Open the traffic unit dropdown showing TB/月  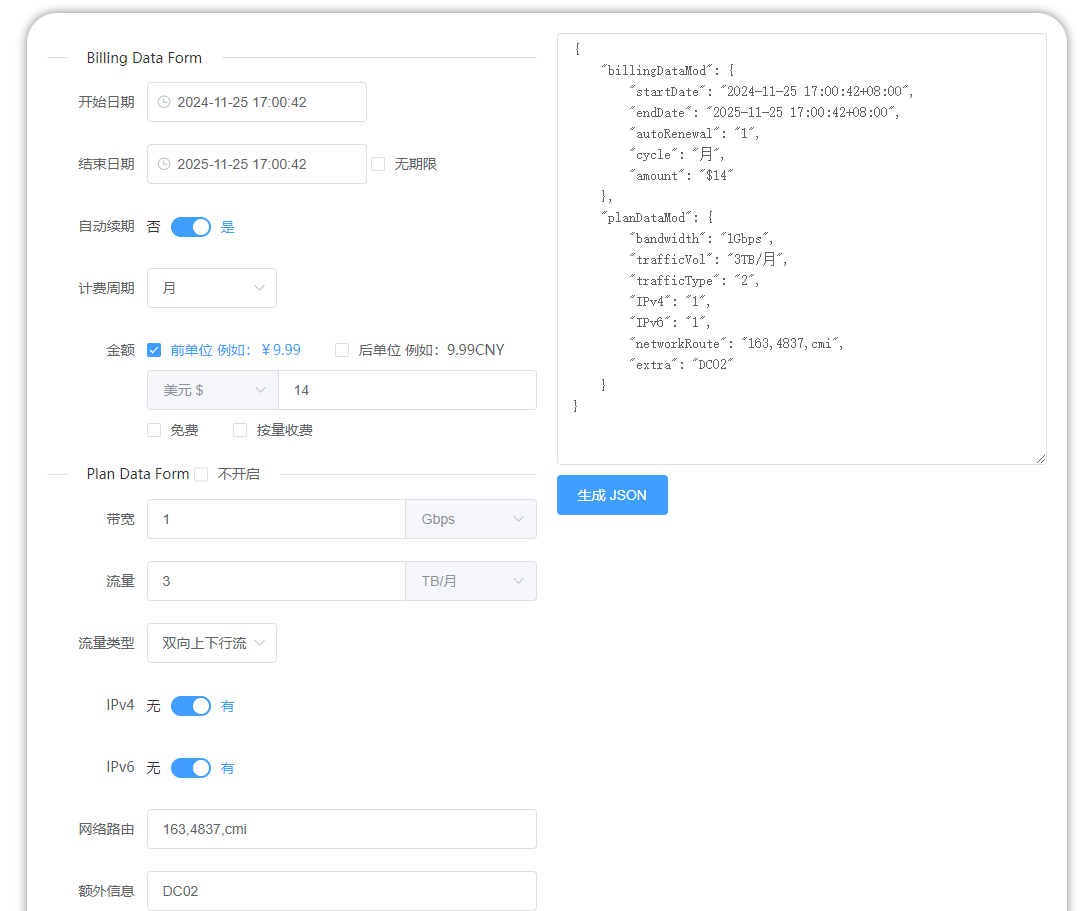coord(470,580)
